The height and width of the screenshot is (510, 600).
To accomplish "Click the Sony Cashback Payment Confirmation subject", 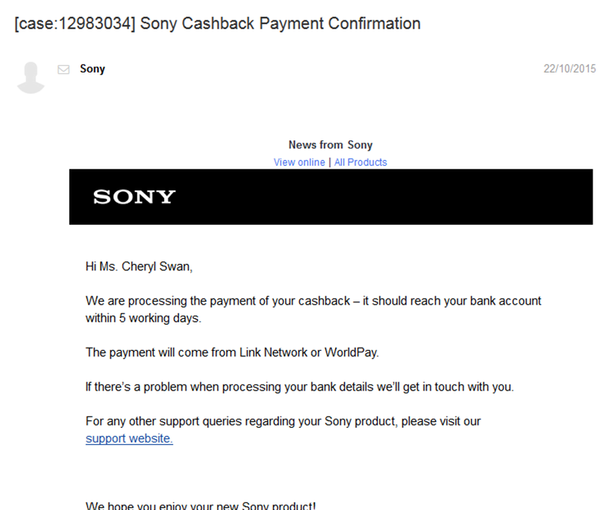I will [280, 23].
